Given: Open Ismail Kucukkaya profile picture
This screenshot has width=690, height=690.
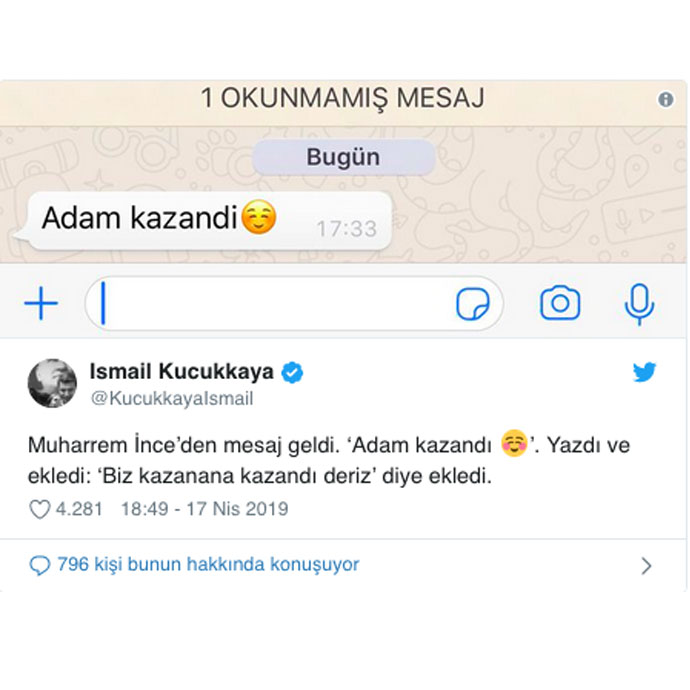Looking at the screenshot, I should [x=52, y=383].
